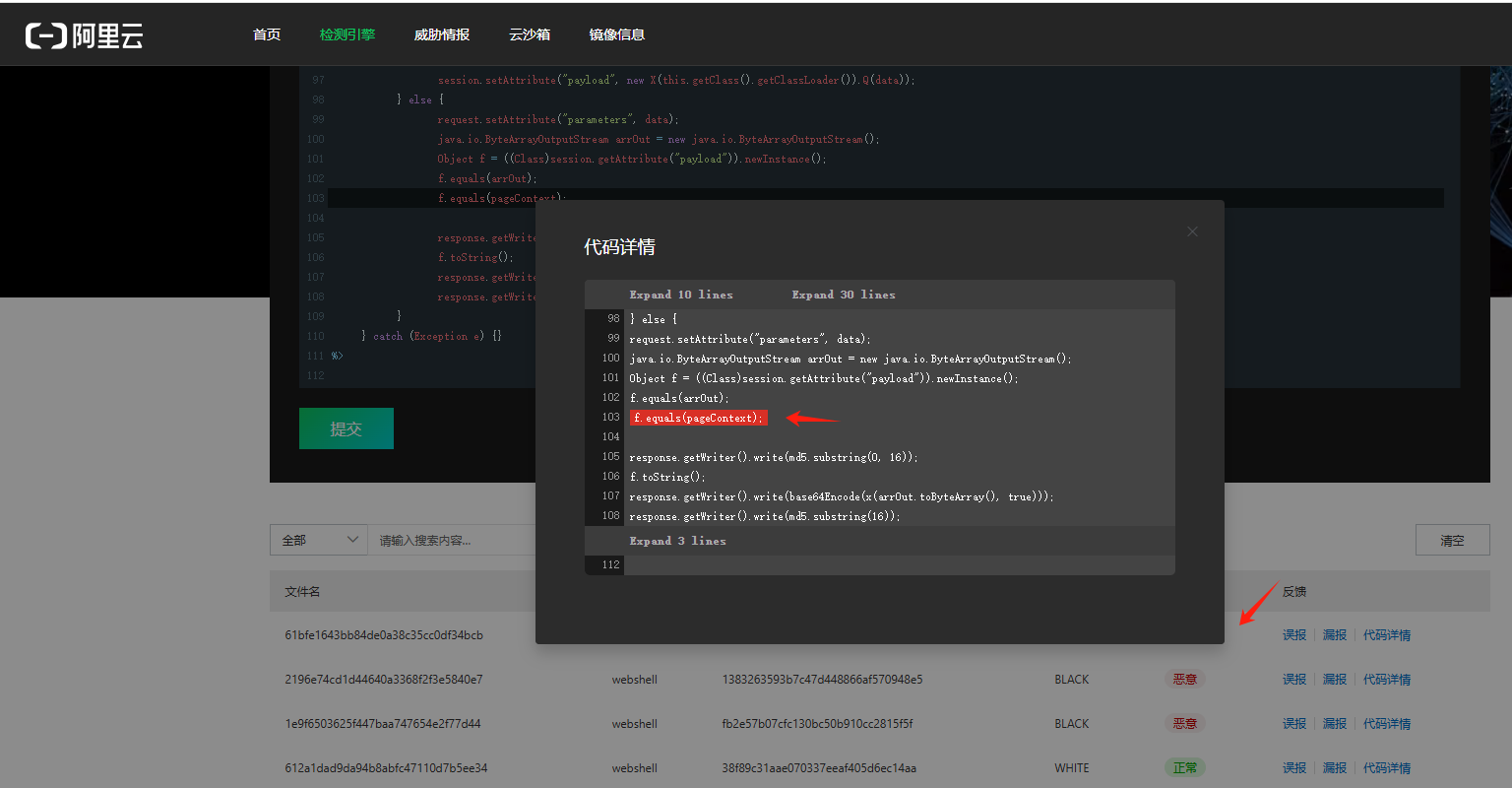Image resolution: width=1512 pixels, height=788 pixels.
Task: Click dialog line 101 Object f code
Action: click(x=824, y=378)
